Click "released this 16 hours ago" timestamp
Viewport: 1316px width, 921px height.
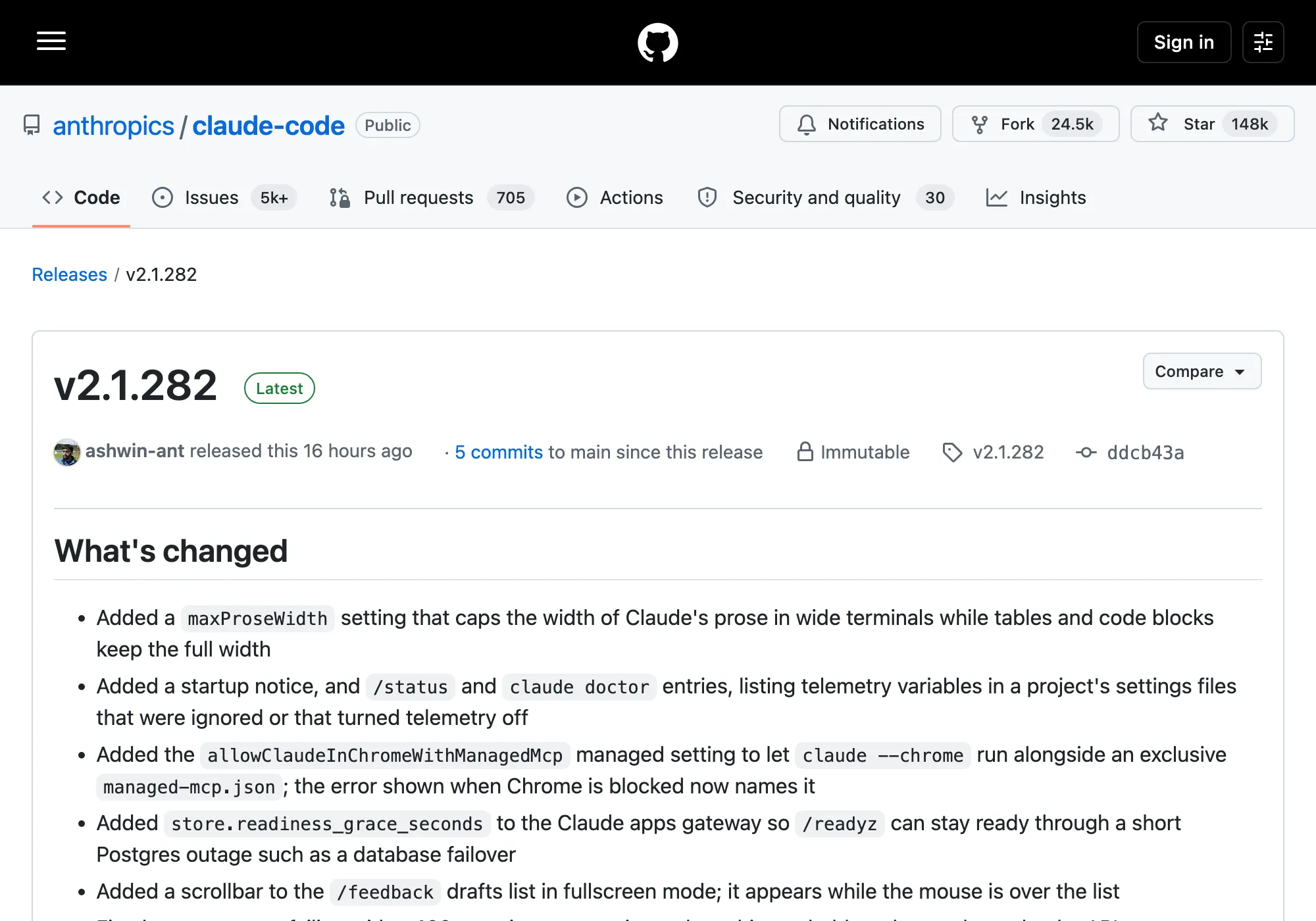[301, 451]
